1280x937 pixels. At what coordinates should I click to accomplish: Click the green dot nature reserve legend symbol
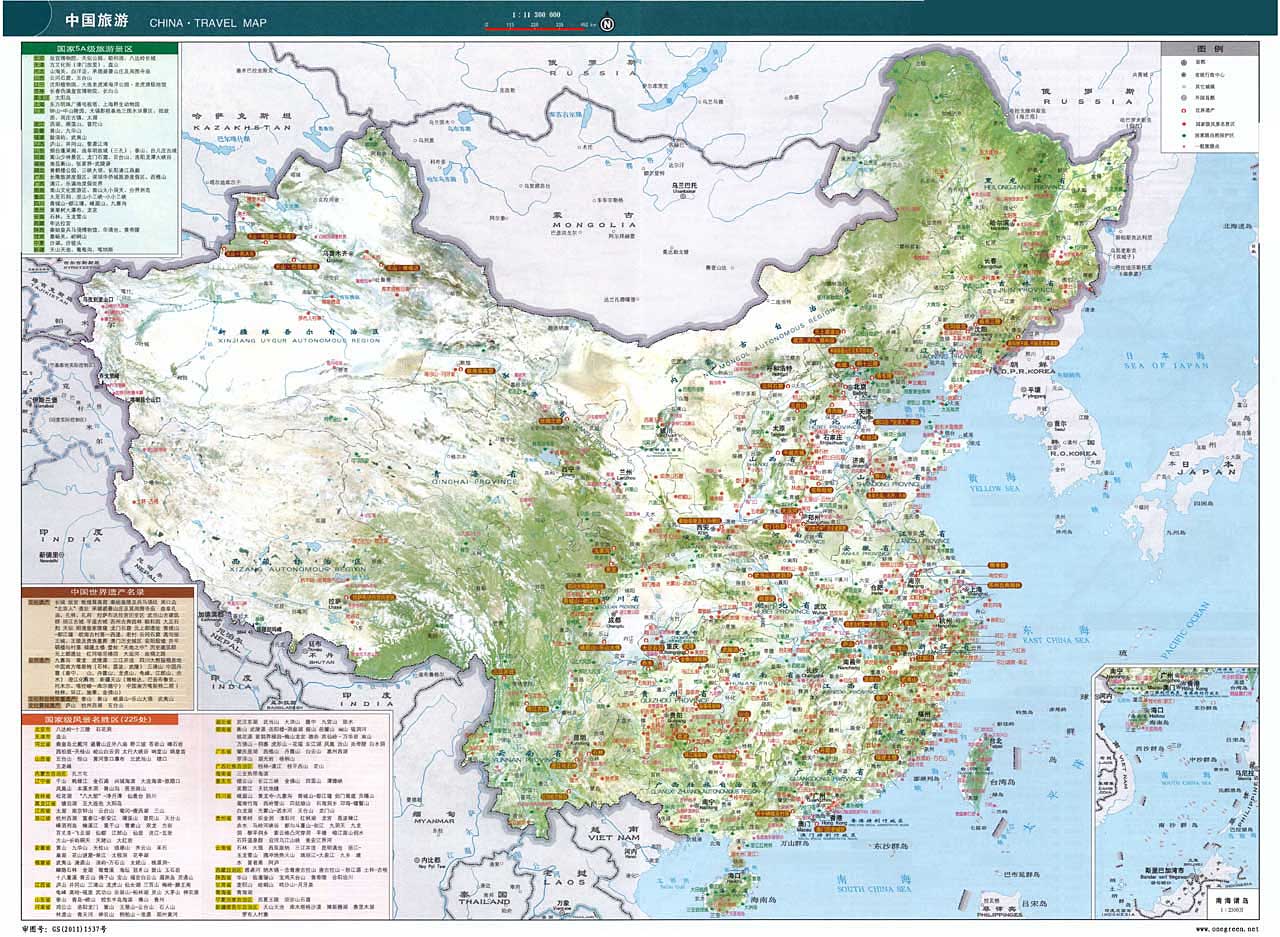(1183, 135)
